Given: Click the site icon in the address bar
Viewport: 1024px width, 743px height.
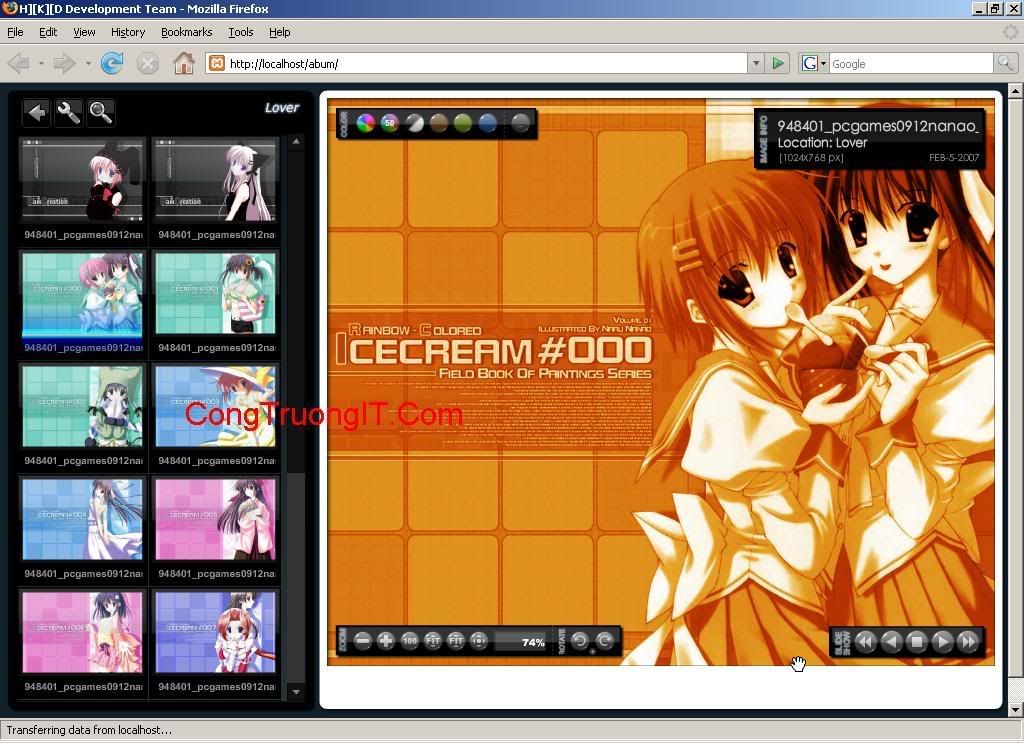Looking at the screenshot, I should [x=217, y=63].
